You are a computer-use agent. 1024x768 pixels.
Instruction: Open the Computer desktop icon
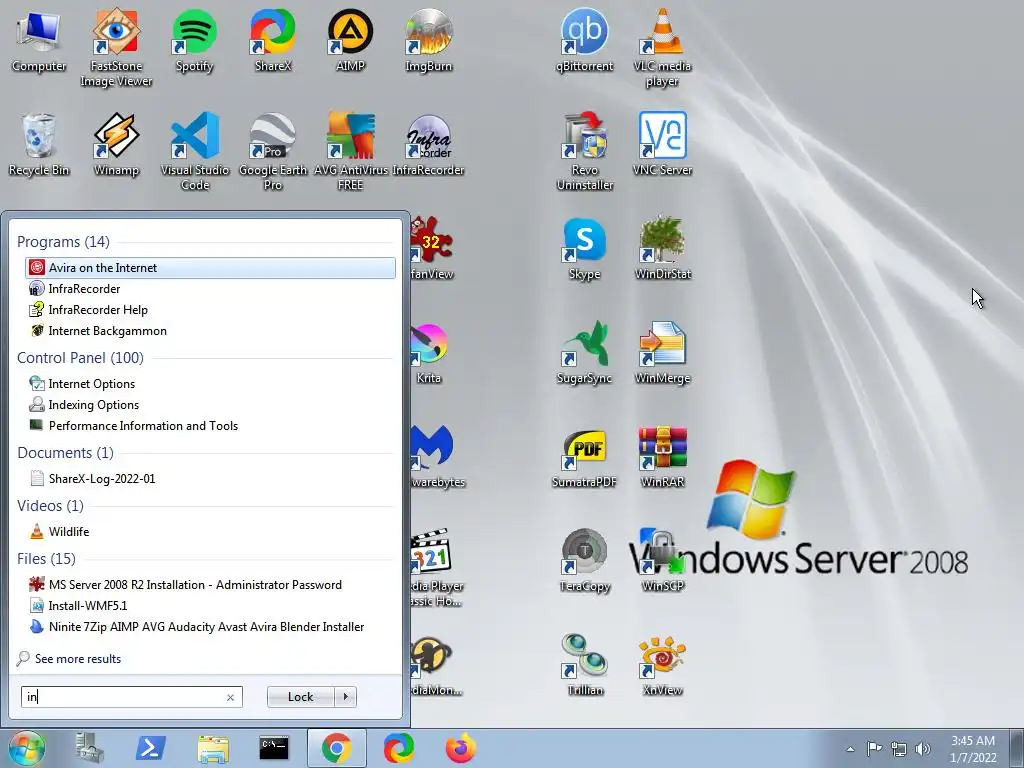click(x=39, y=40)
